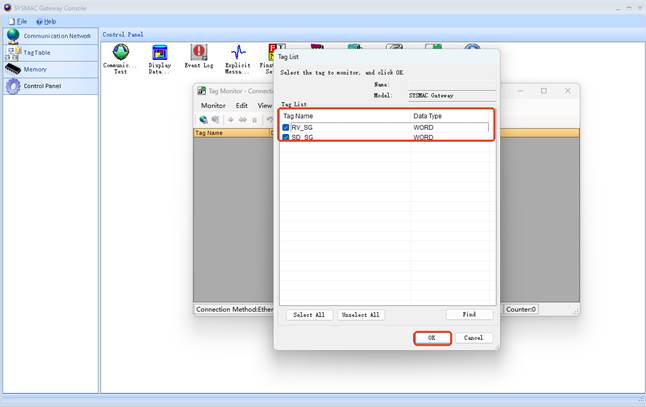Click the WORD data type of RV_SG
Viewport: 646px width, 407px height.
point(423,127)
